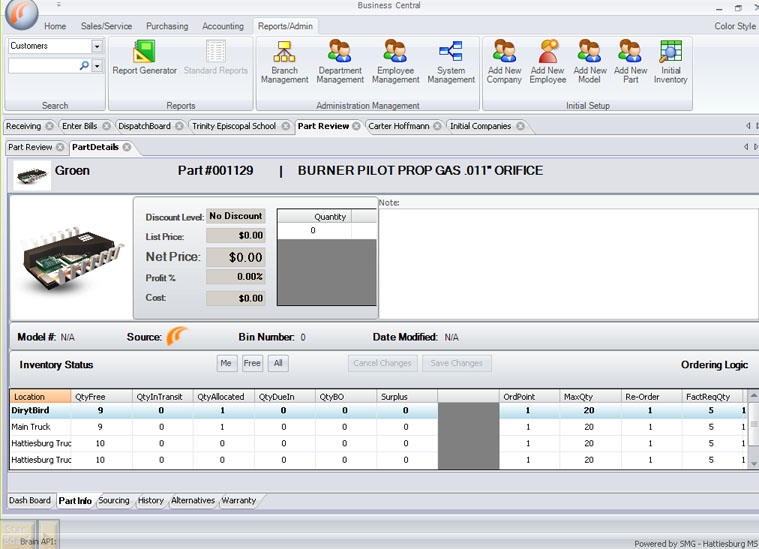Viewport: 759px width, 549px height.
Task: Switch to the Alternatives tab
Action: coord(193,500)
